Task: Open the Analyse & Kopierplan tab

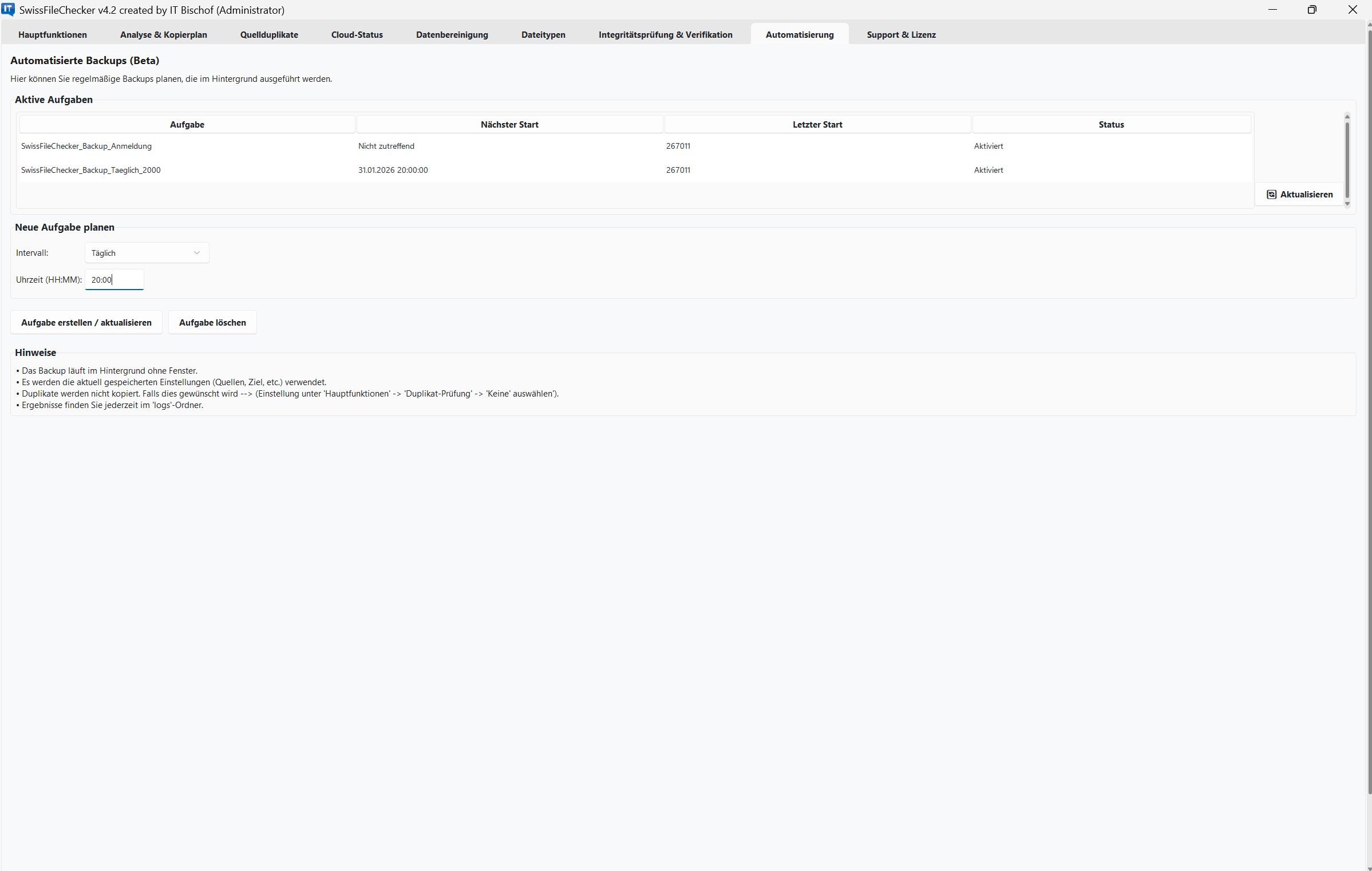Action: tap(163, 35)
